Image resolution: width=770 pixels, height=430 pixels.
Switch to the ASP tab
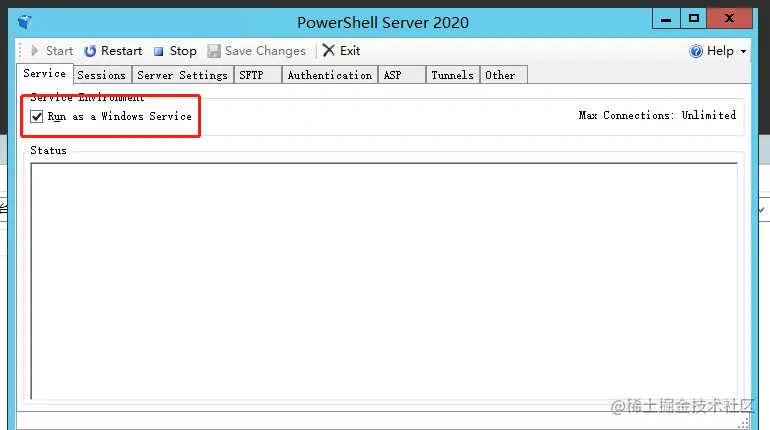tap(401, 75)
